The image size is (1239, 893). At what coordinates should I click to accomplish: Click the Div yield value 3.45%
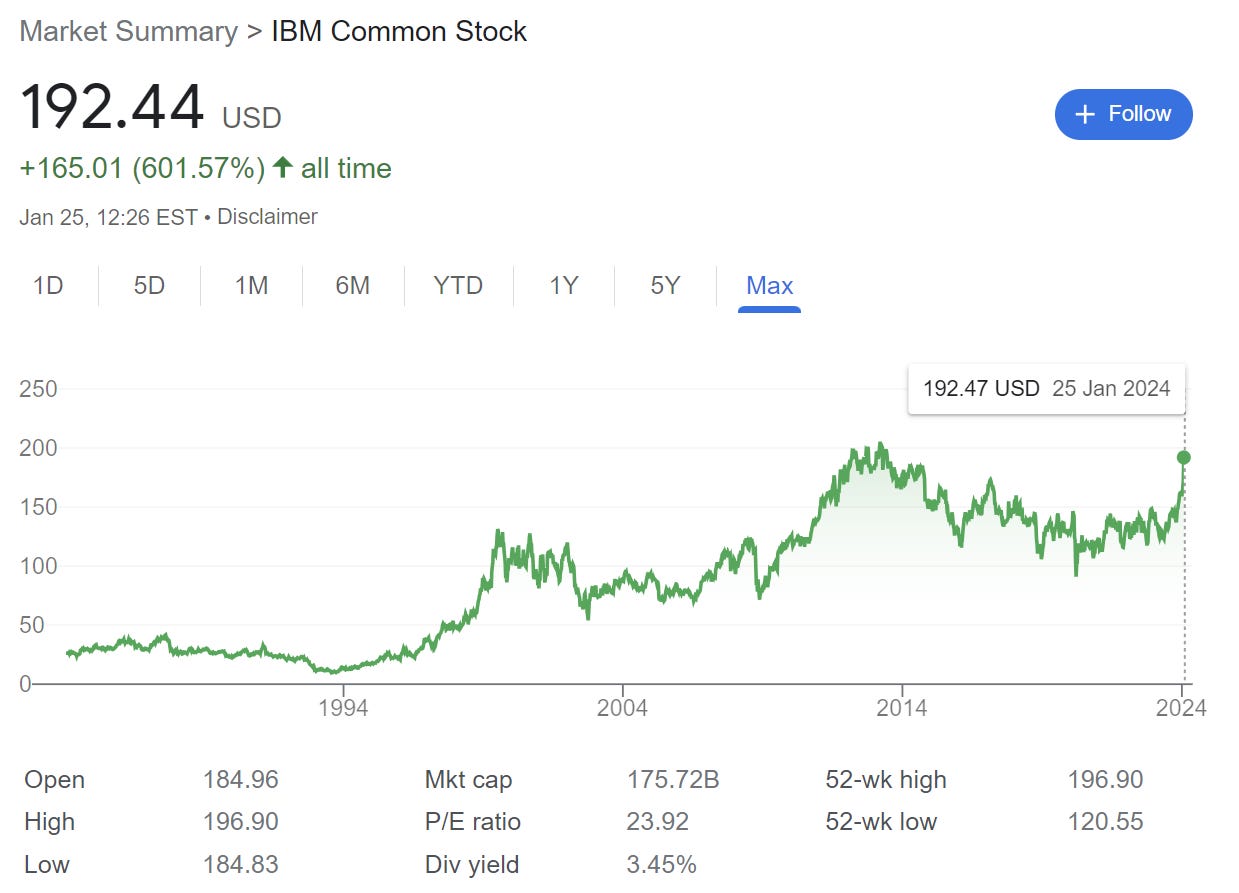(661, 864)
